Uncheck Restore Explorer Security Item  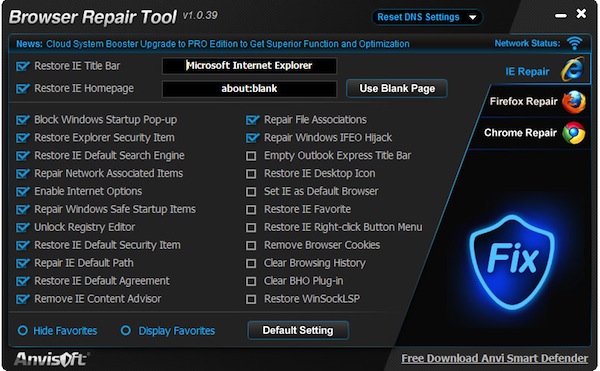(23, 138)
